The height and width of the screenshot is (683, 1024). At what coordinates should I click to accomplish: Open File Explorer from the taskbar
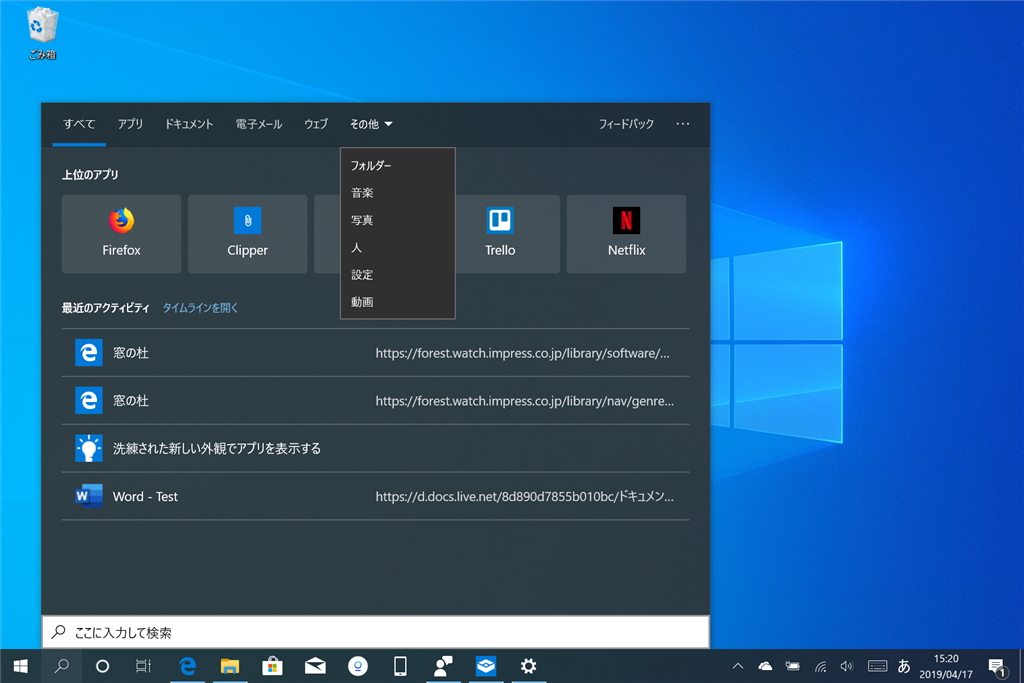coord(230,666)
